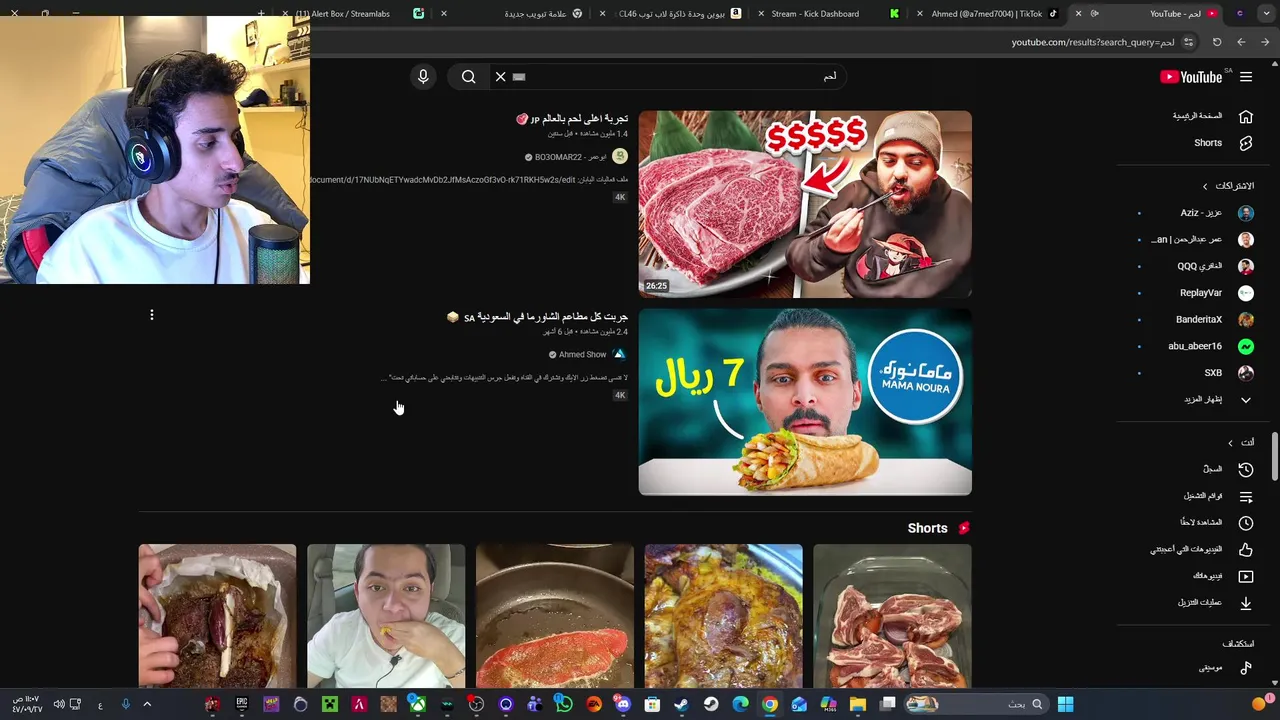
Task: Open Windows Start button
Action: pyautogui.click(x=1065, y=704)
